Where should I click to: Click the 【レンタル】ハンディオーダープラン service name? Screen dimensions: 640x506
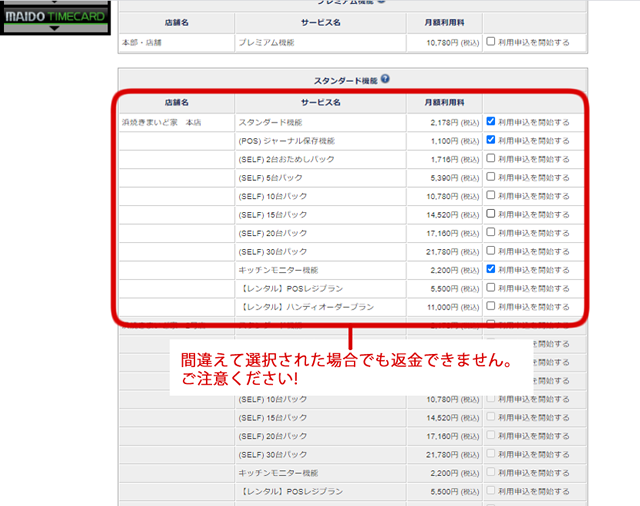coord(307,307)
